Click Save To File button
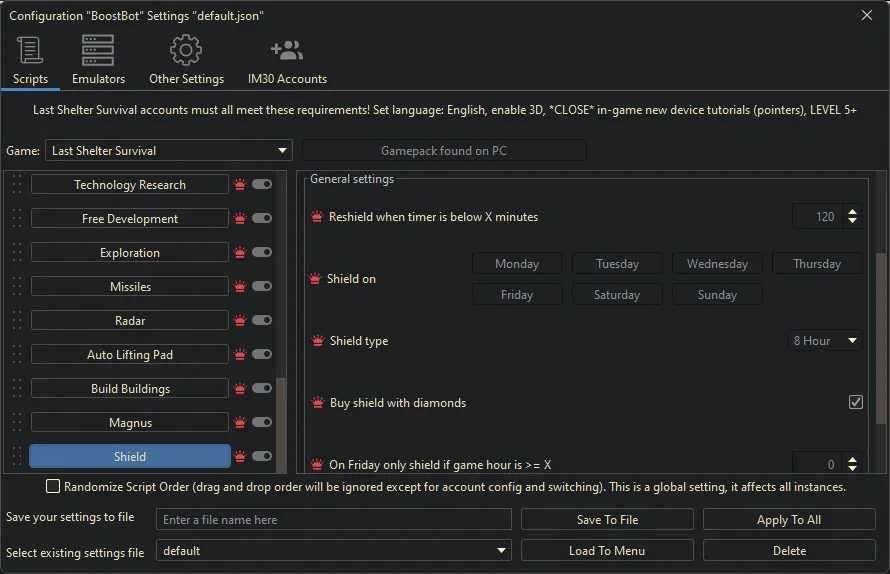Viewport: 890px width, 574px height. (607, 519)
